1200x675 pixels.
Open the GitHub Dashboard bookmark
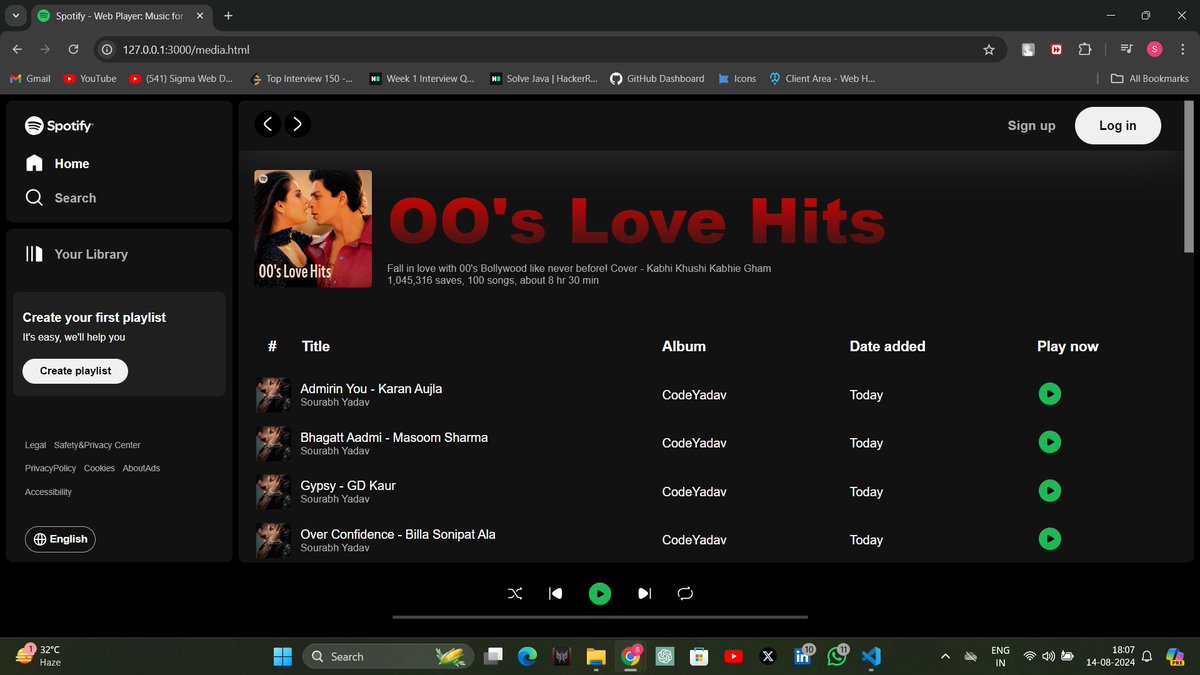(x=657, y=78)
